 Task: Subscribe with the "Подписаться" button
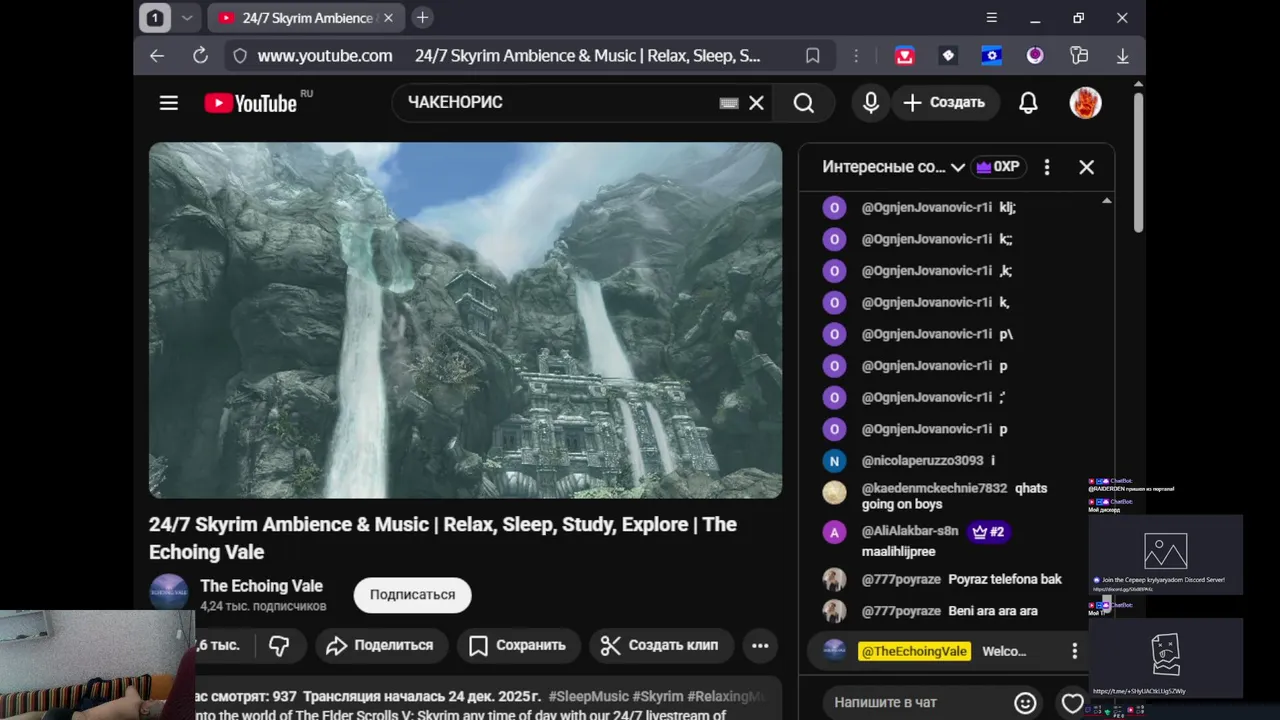tap(412, 595)
